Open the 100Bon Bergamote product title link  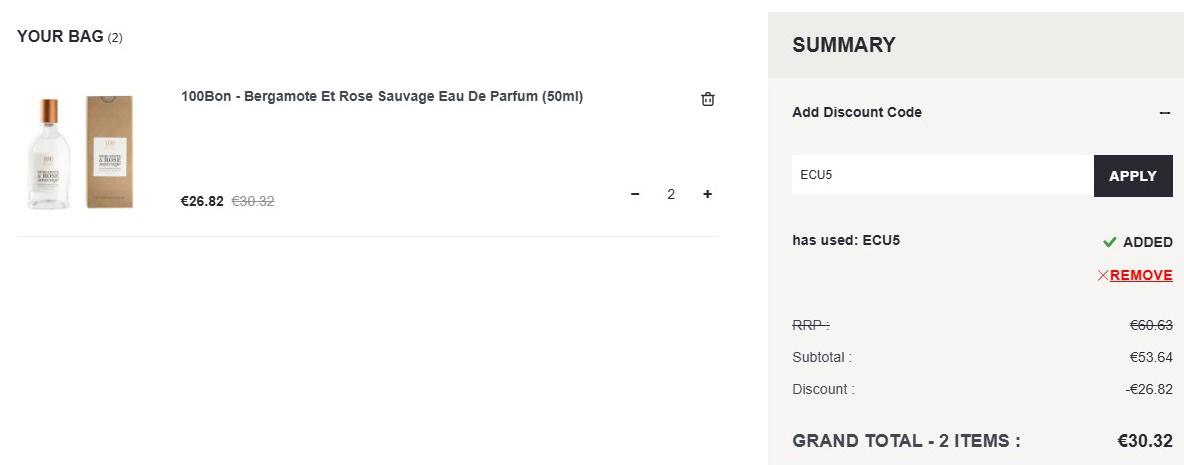[x=382, y=97]
